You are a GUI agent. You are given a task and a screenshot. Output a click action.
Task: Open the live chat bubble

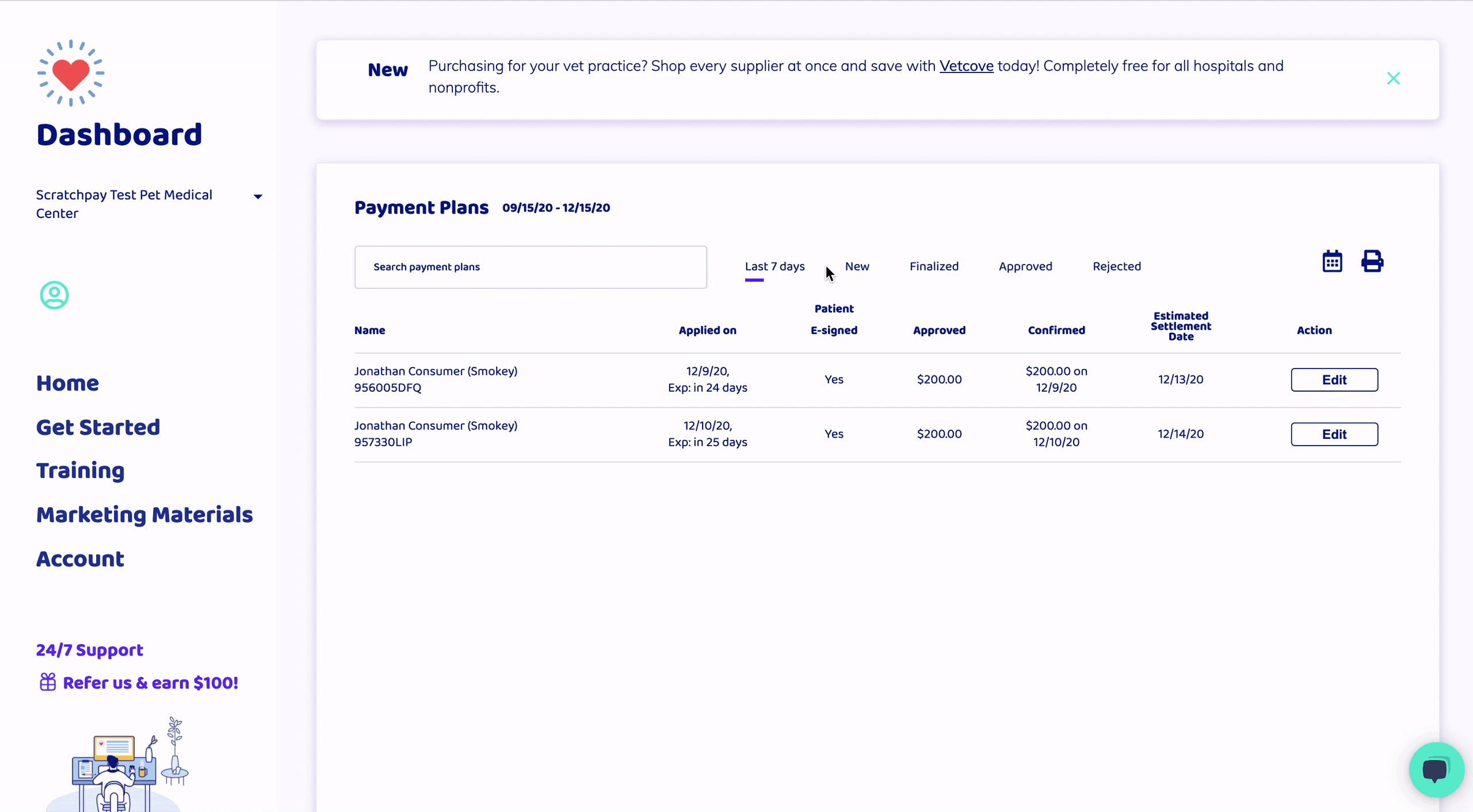(x=1436, y=769)
